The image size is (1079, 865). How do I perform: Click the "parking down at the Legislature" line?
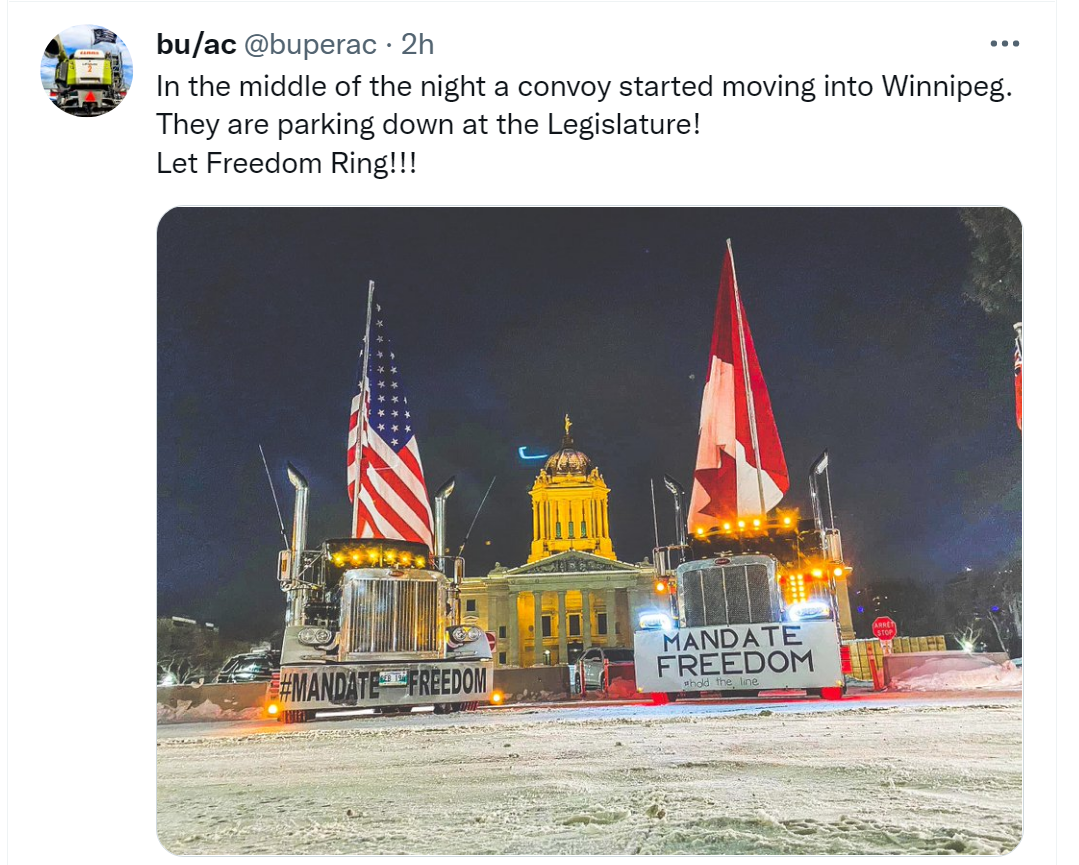(428, 125)
